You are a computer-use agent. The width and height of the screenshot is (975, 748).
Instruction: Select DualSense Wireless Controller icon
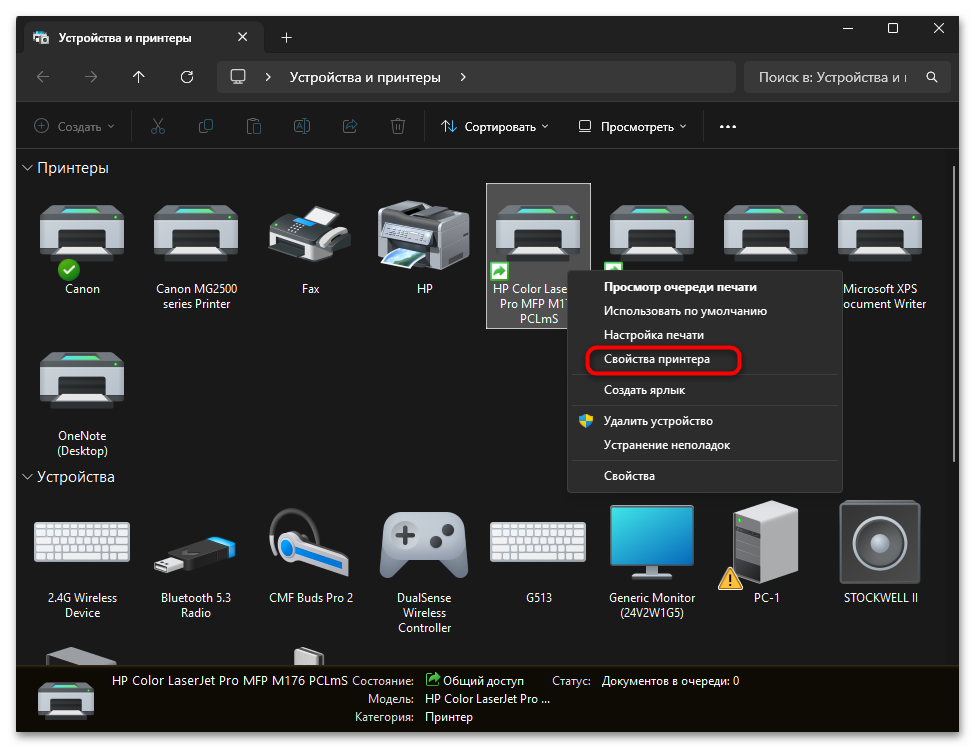pyautogui.click(x=424, y=545)
